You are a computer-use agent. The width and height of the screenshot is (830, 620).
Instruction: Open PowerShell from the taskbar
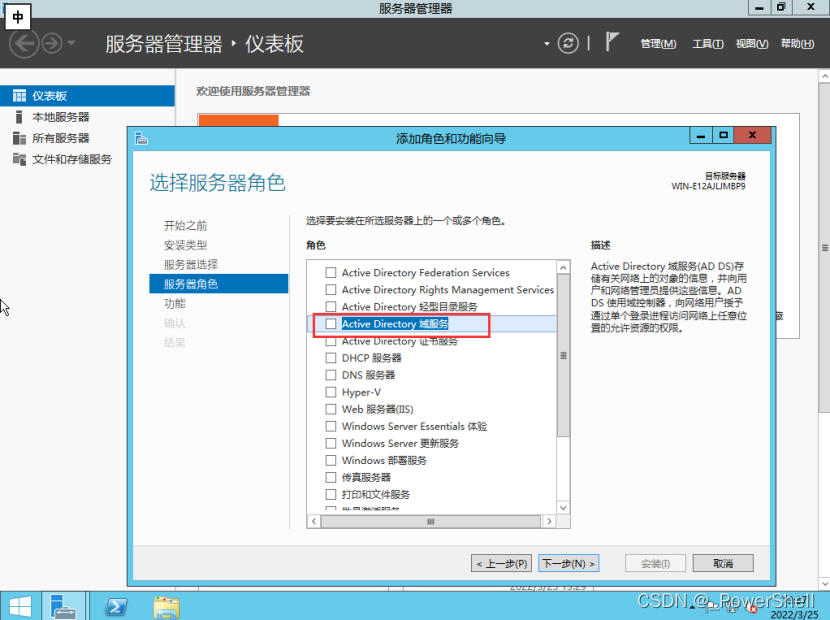pos(116,606)
